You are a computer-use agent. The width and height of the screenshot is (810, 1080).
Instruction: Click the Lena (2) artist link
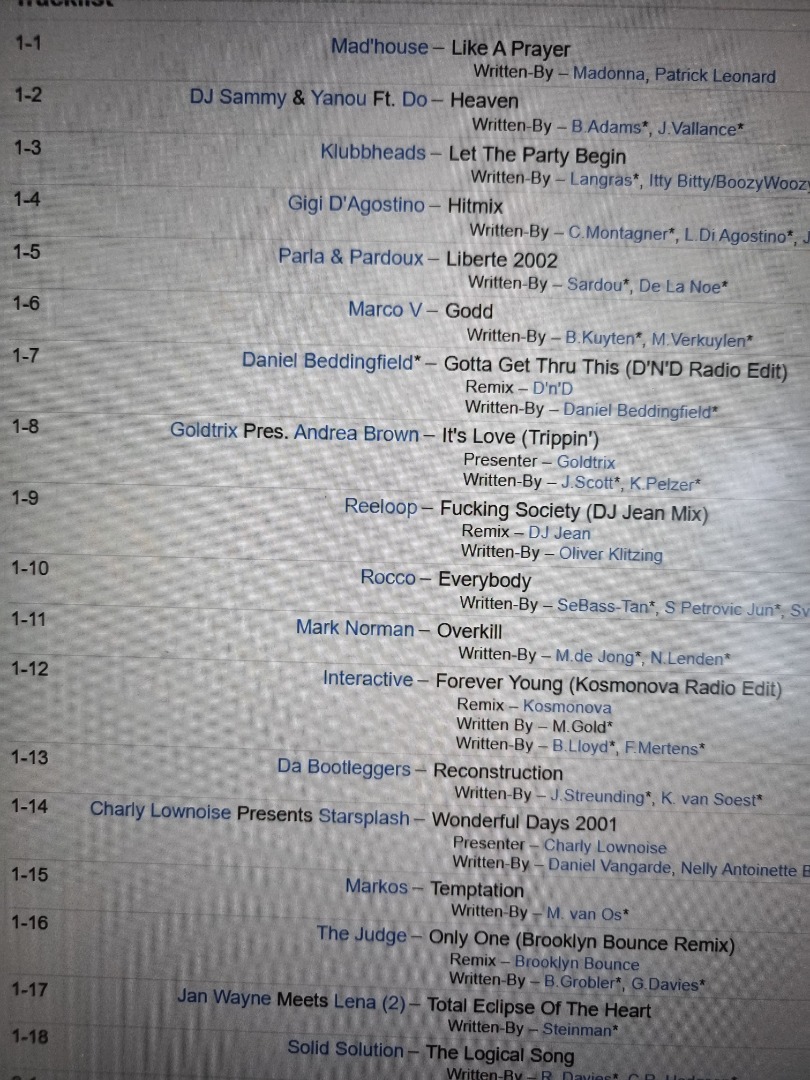pyautogui.click(x=369, y=1001)
